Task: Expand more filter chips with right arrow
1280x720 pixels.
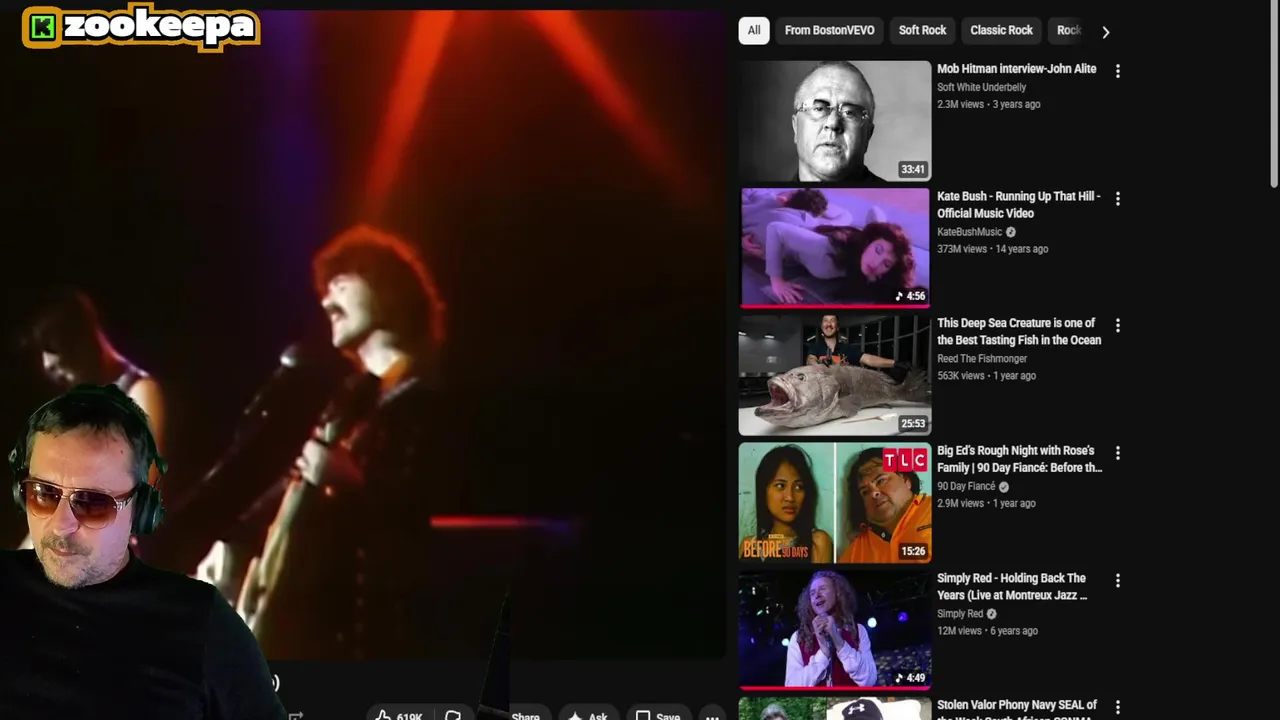Action: pos(1105,32)
